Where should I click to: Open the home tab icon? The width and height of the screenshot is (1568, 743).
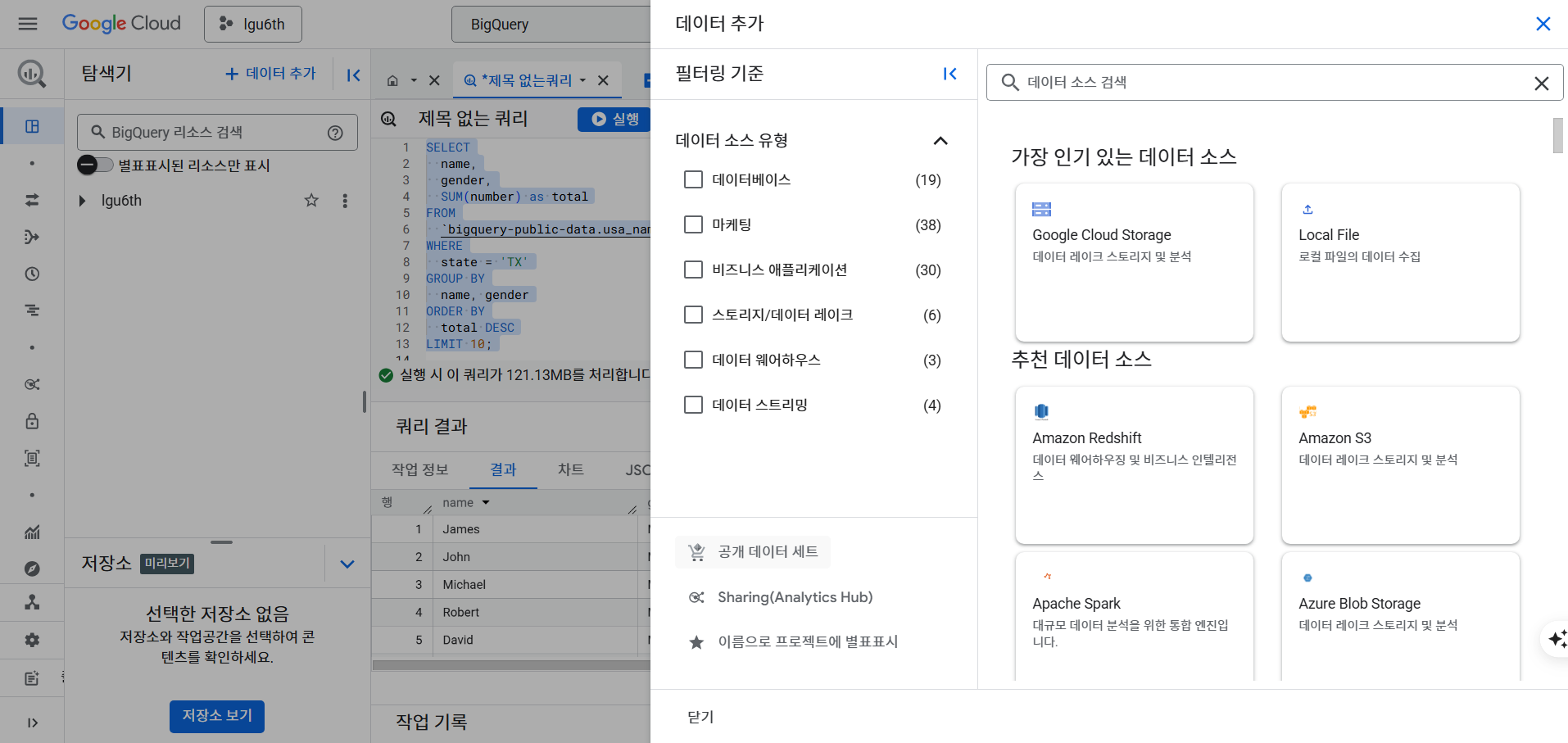[392, 80]
